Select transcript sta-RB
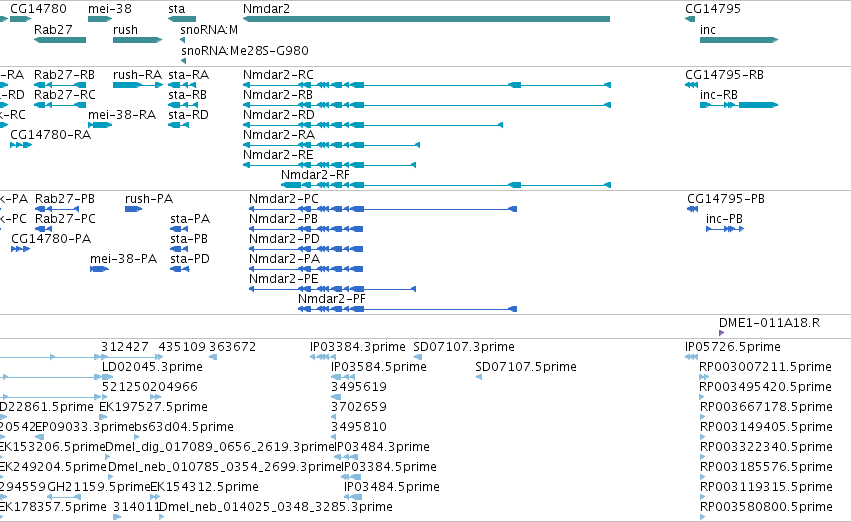Viewport: 851px width, 522px height. click(x=187, y=95)
